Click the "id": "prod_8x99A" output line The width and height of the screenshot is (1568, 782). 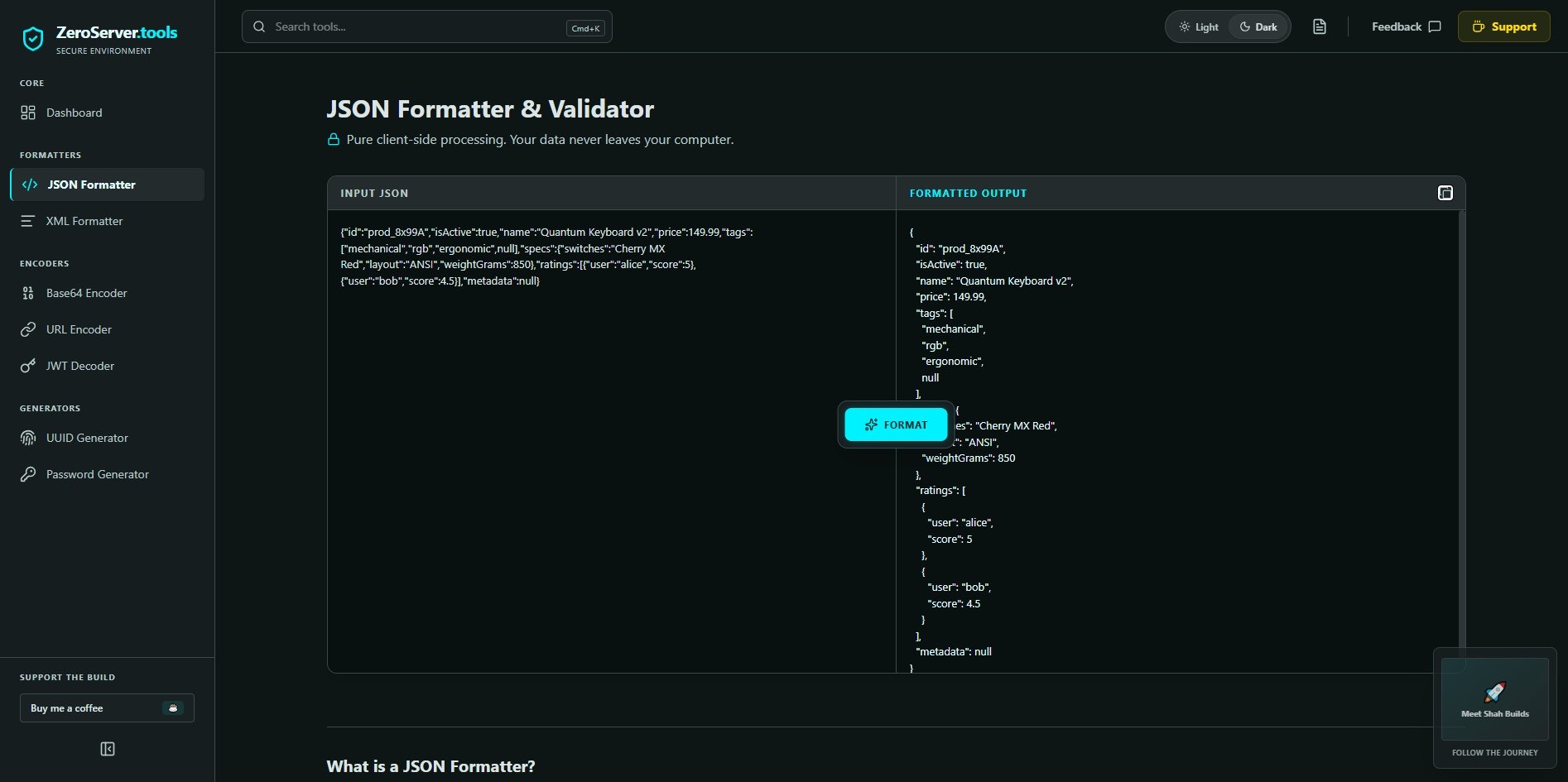960,248
